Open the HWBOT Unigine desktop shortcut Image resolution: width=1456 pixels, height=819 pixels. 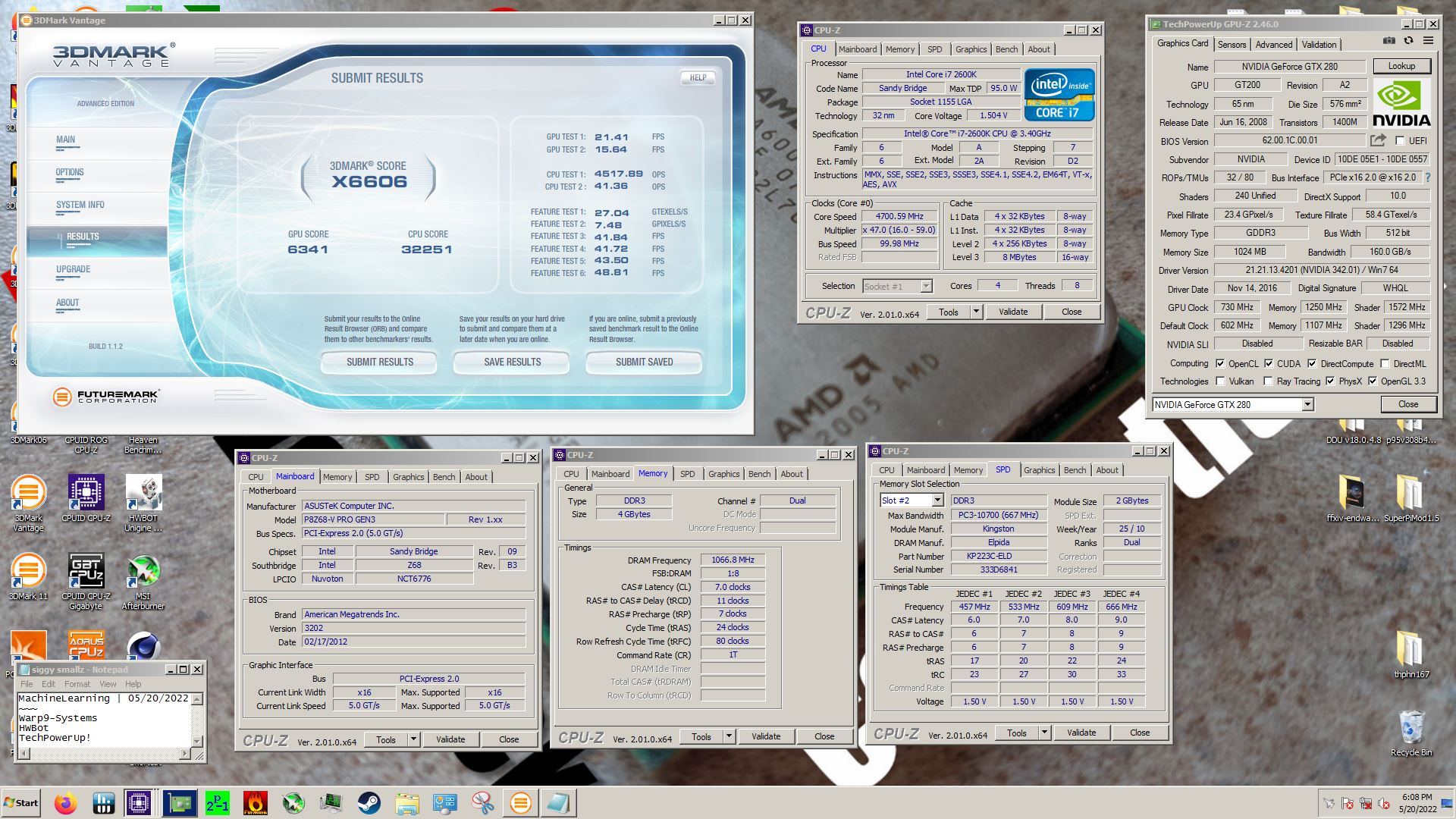(143, 503)
